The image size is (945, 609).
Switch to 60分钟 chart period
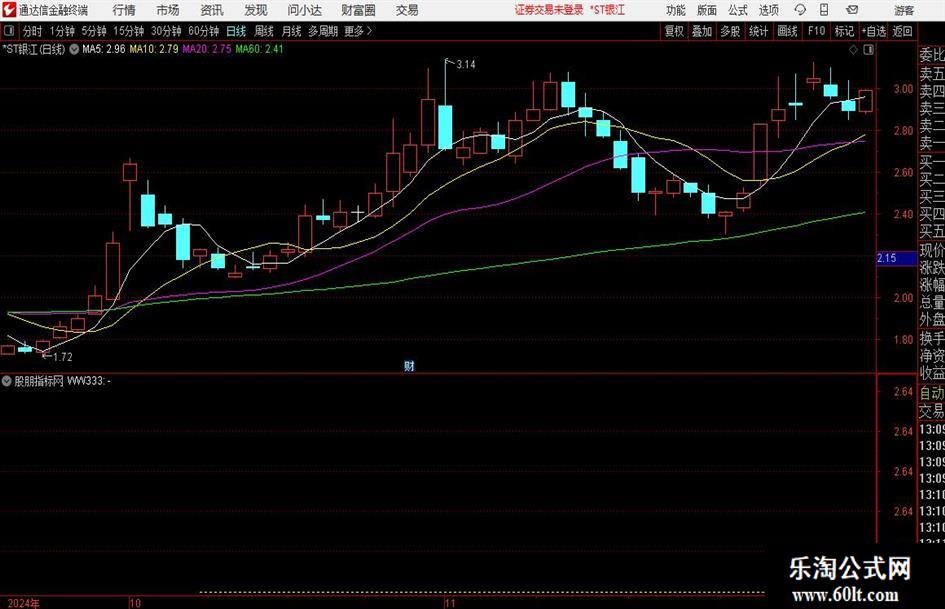pyautogui.click(x=203, y=31)
